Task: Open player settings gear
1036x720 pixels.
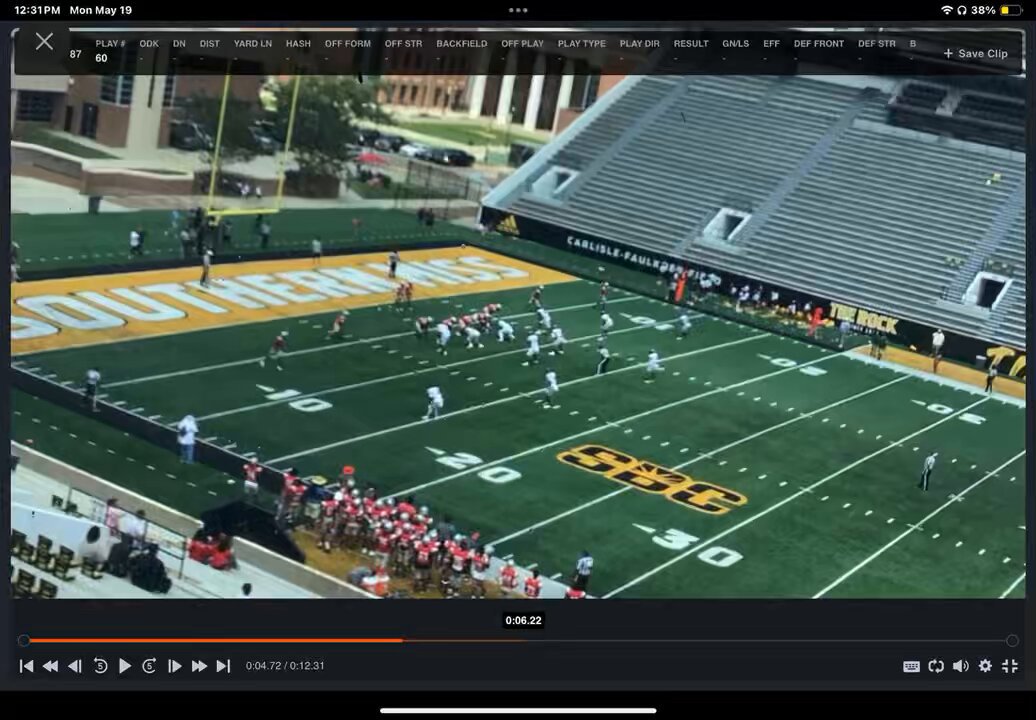Action: [x=985, y=666]
